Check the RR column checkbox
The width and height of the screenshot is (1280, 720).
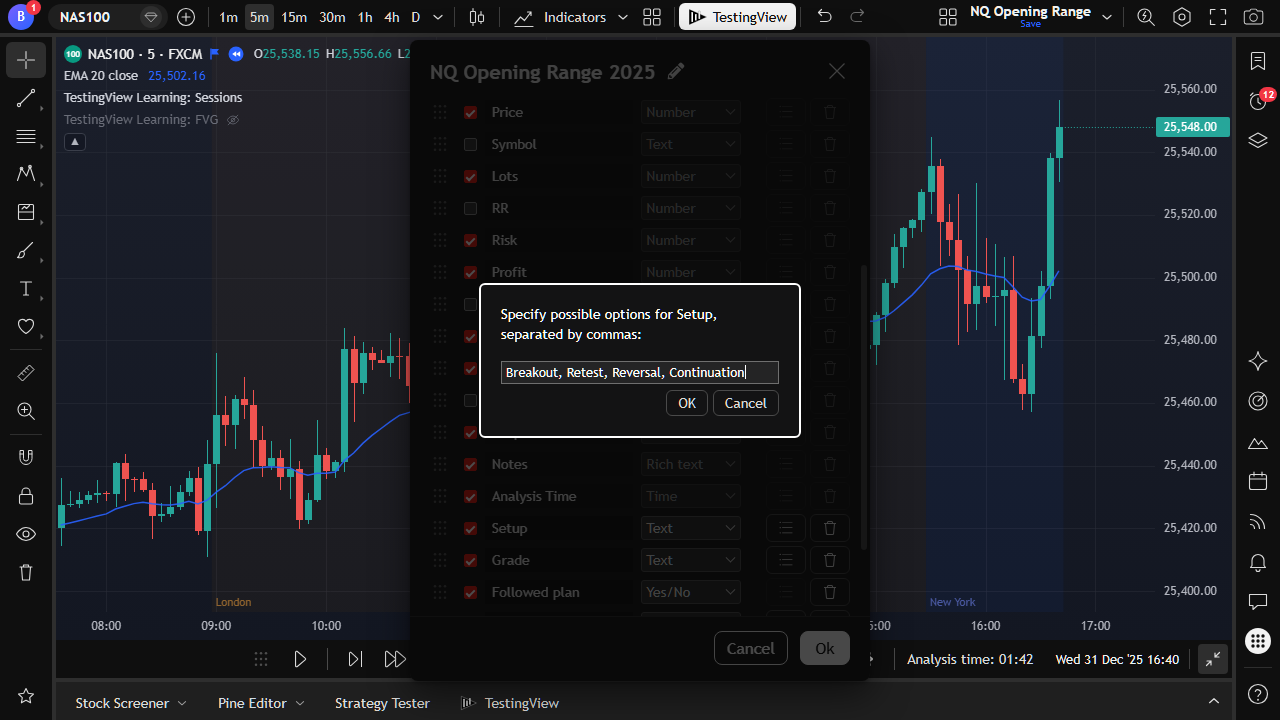(x=470, y=208)
